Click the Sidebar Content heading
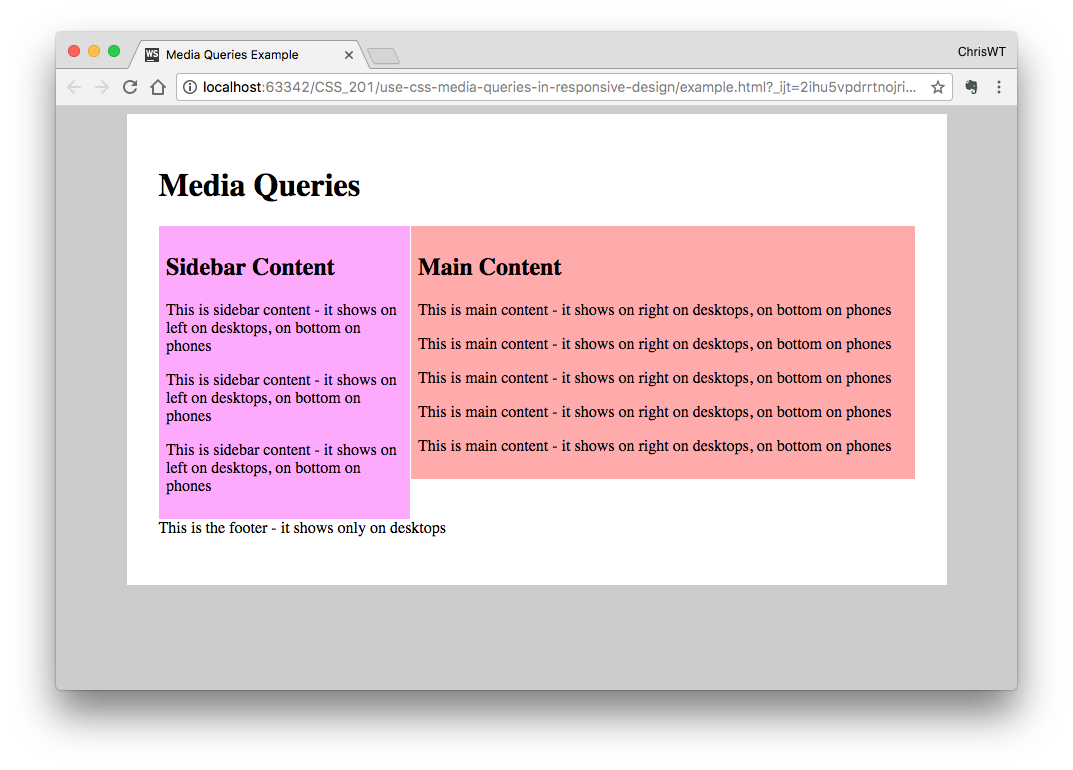Viewport: 1073px width, 770px height. pyautogui.click(x=250, y=267)
